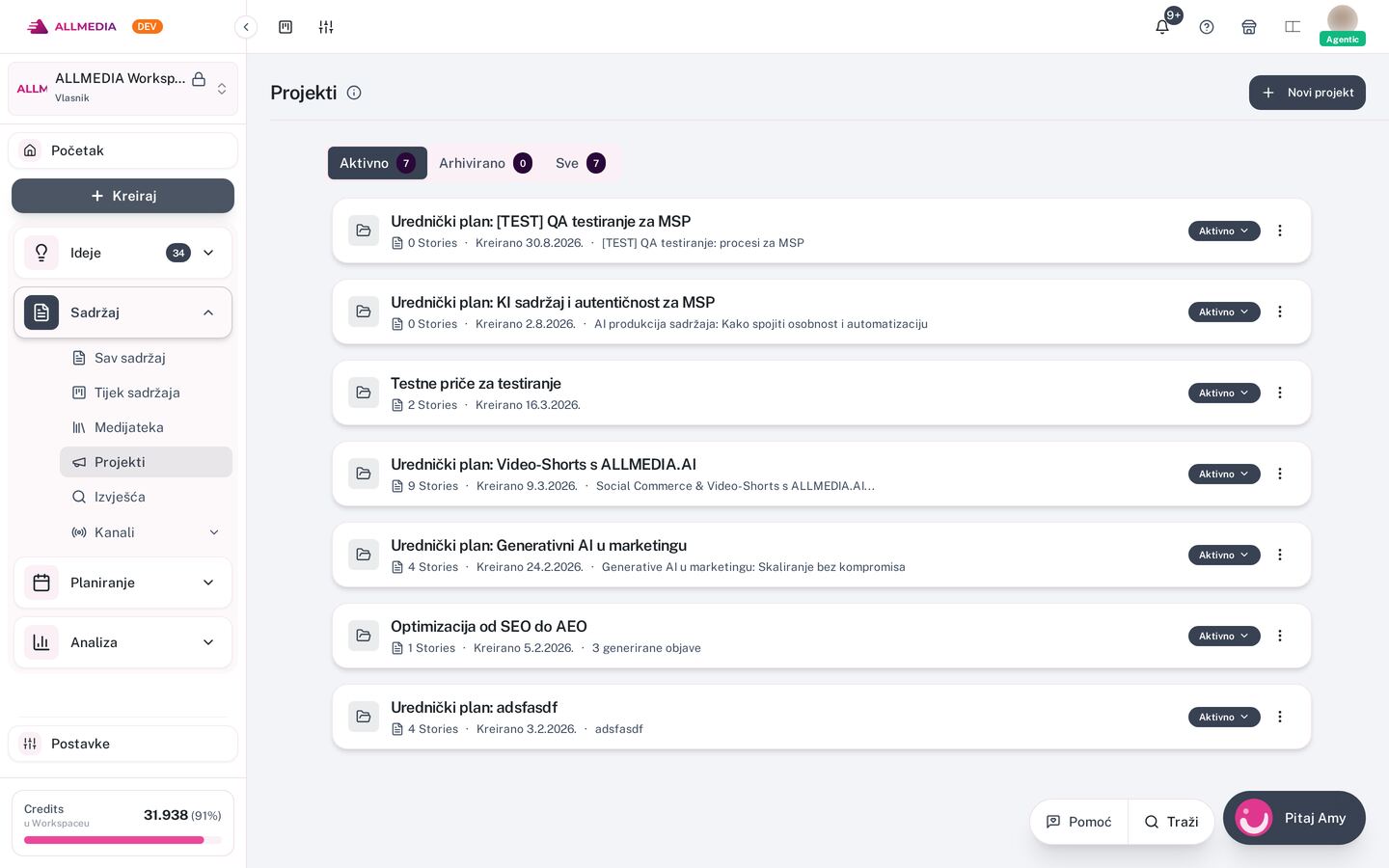Screen dimensions: 1389x868
Task: Click the Novi projekt button
Action: coord(1307,93)
